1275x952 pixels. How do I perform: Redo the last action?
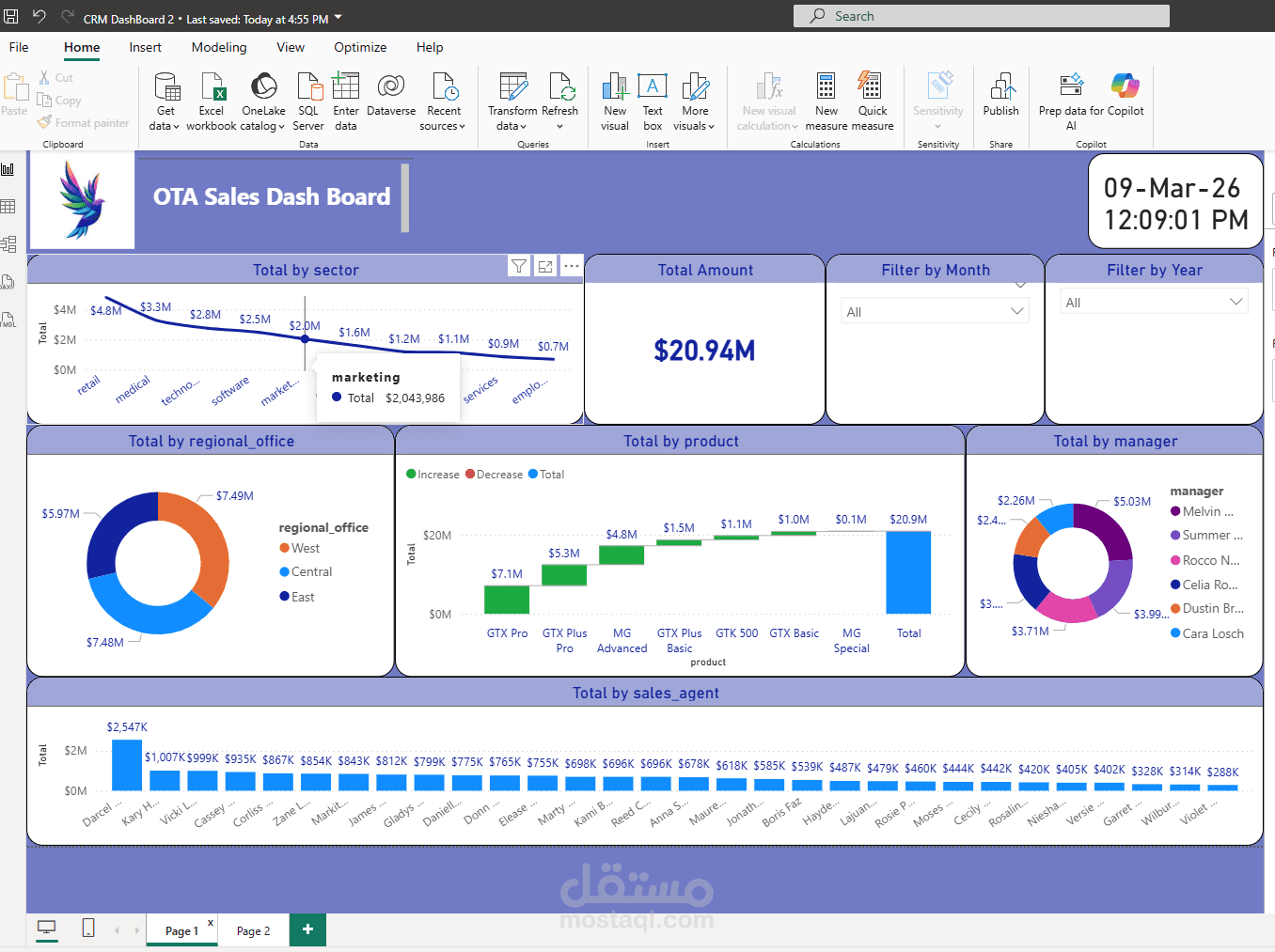click(67, 16)
